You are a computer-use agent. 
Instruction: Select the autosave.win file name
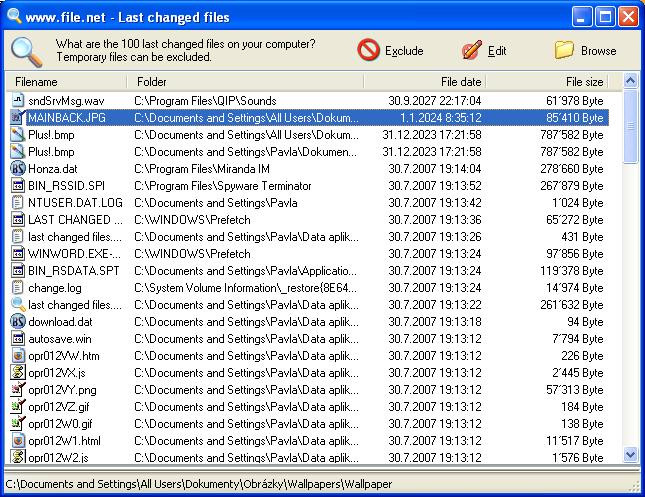[x=60, y=339]
